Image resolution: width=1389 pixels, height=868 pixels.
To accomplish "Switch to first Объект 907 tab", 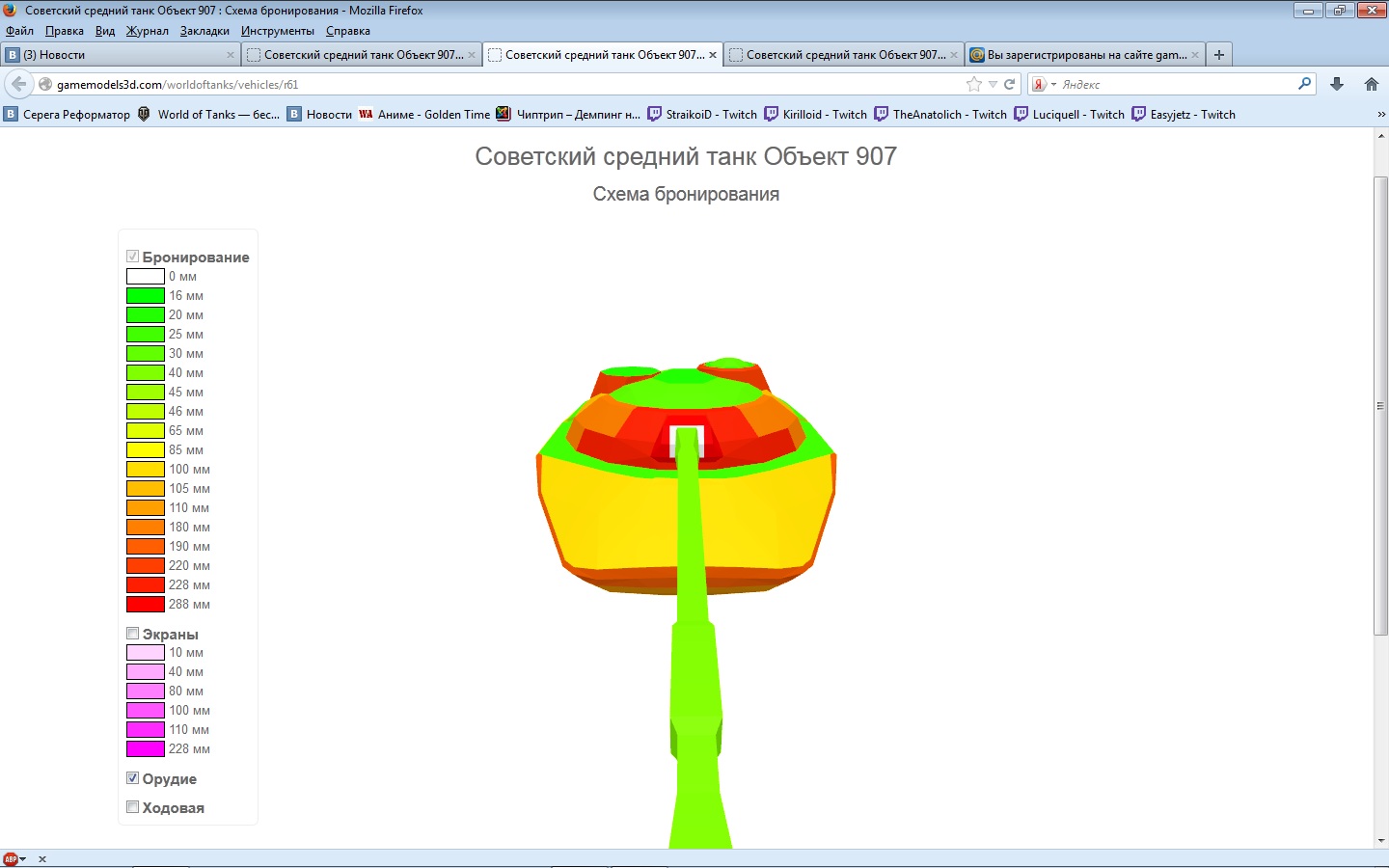I will pos(361,55).
